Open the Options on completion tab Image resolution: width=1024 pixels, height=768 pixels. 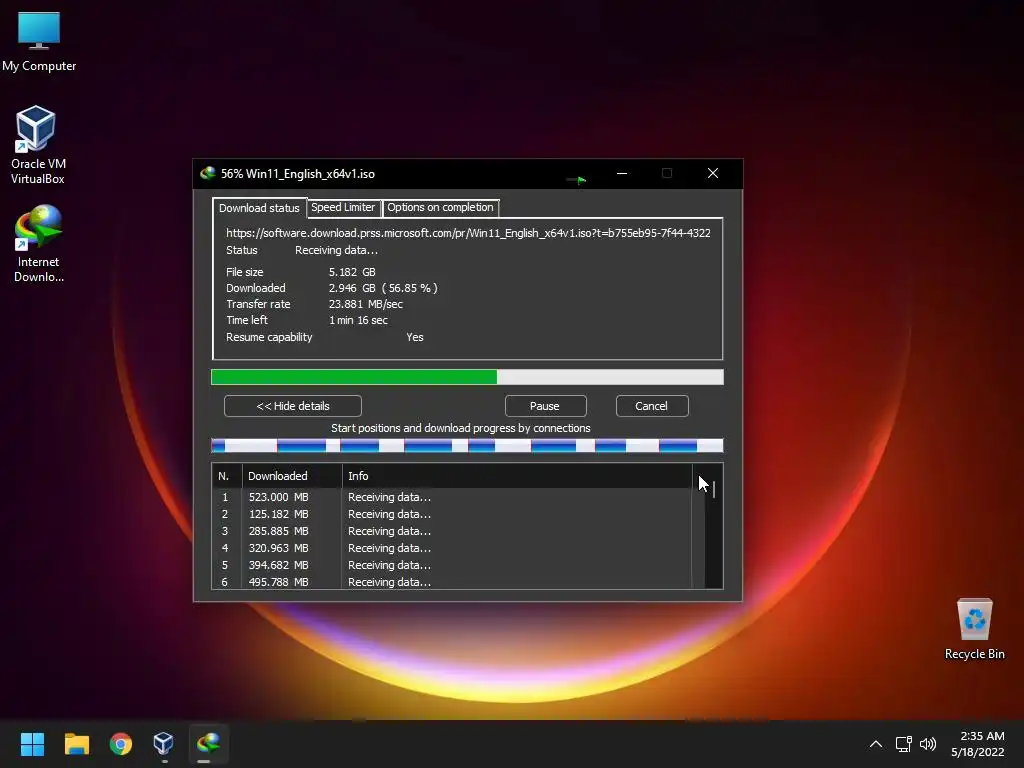(x=440, y=207)
